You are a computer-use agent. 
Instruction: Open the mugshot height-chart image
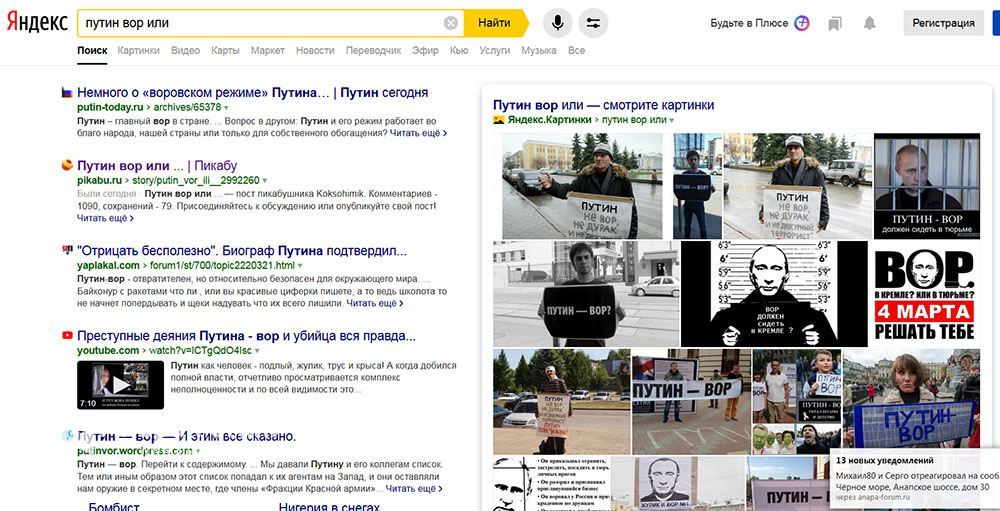coord(774,293)
